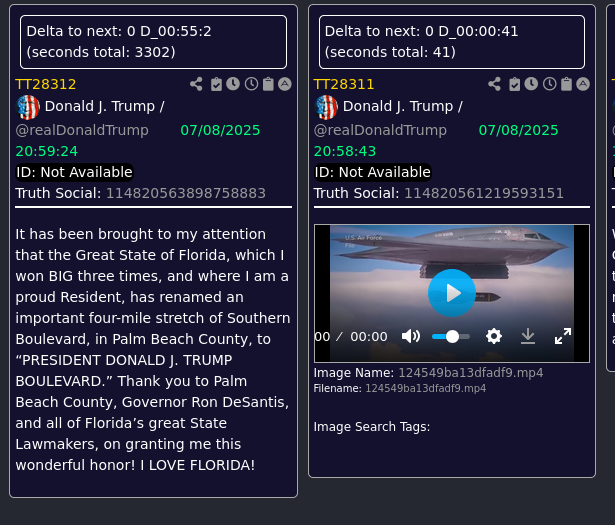The width and height of the screenshot is (615, 525).
Task: Click 'Image Search Tags:' label
Action: point(372,427)
